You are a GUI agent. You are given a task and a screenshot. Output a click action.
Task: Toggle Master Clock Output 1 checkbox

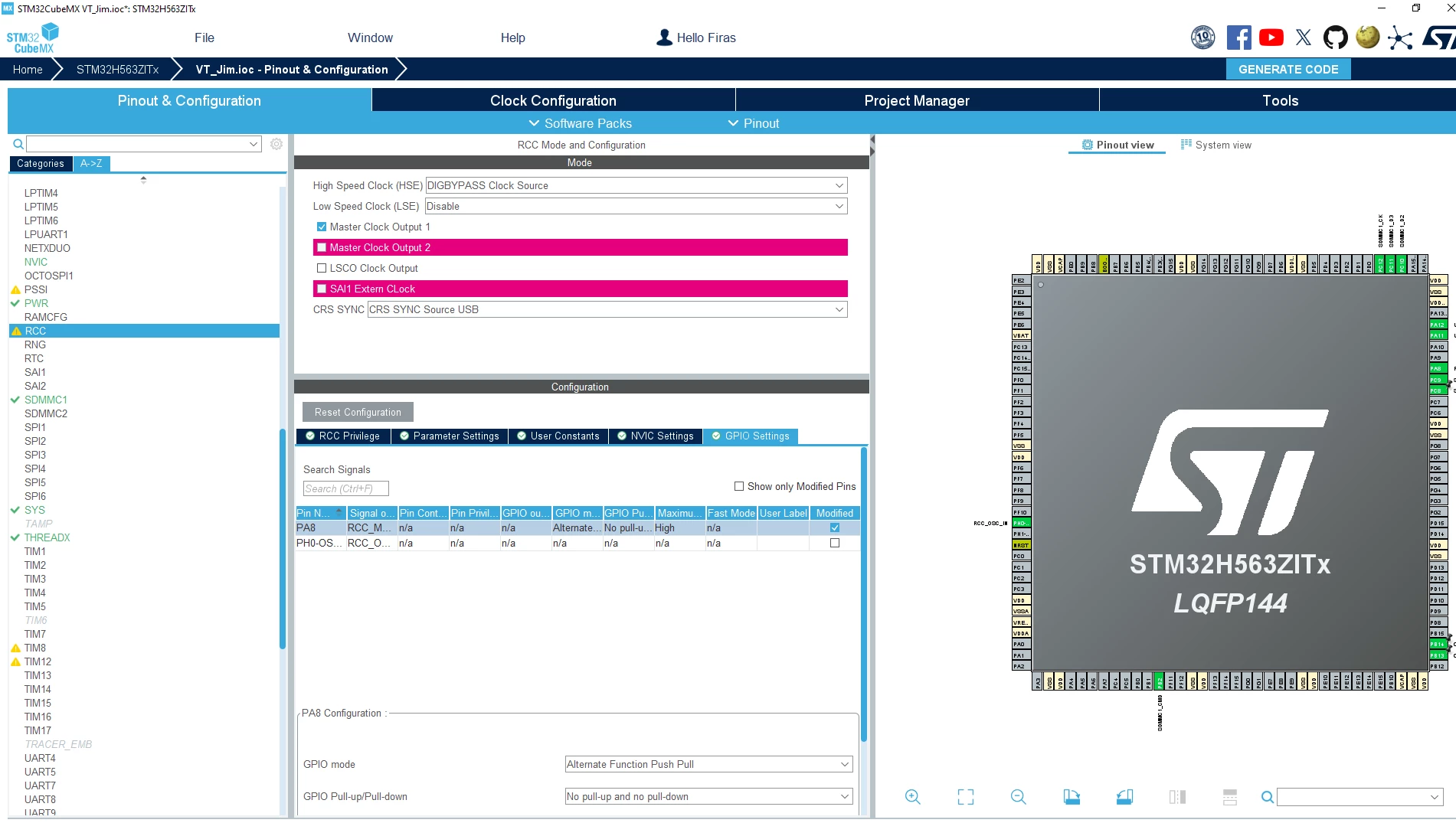coord(322,227)
